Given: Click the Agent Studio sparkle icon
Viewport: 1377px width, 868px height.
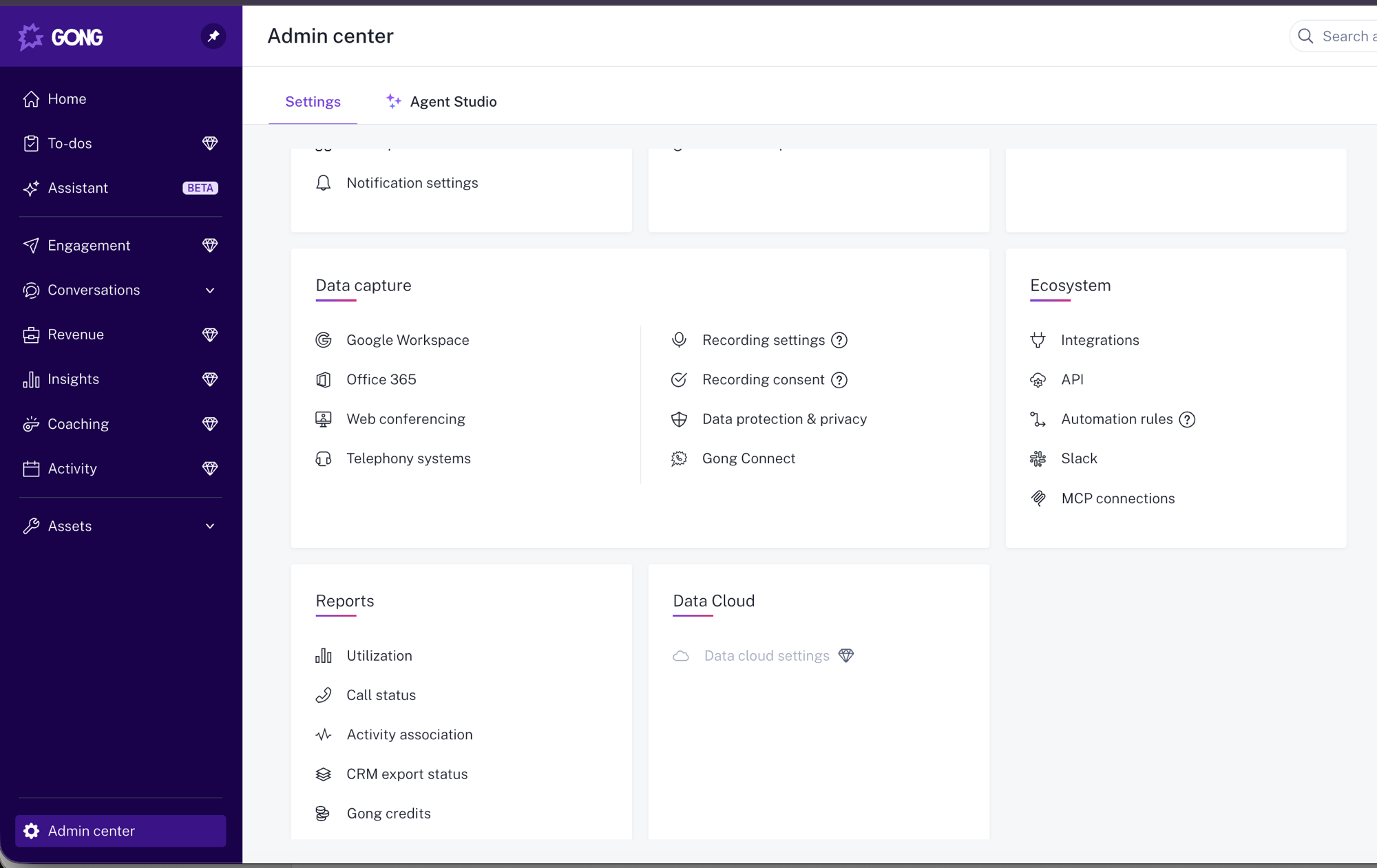Looking at the screenshot, I should pos(393,101).
